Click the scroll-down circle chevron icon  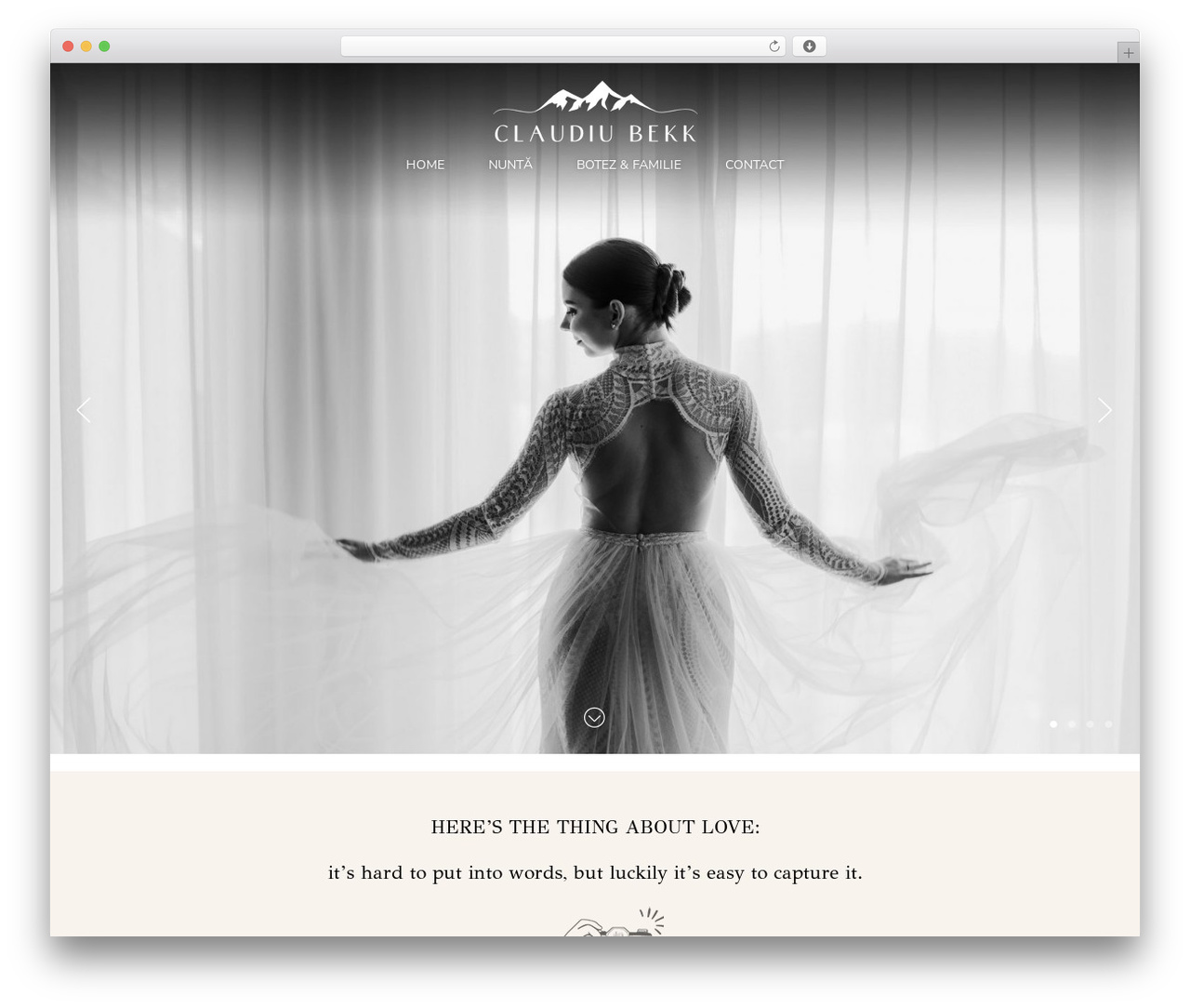tap(594, 717)
